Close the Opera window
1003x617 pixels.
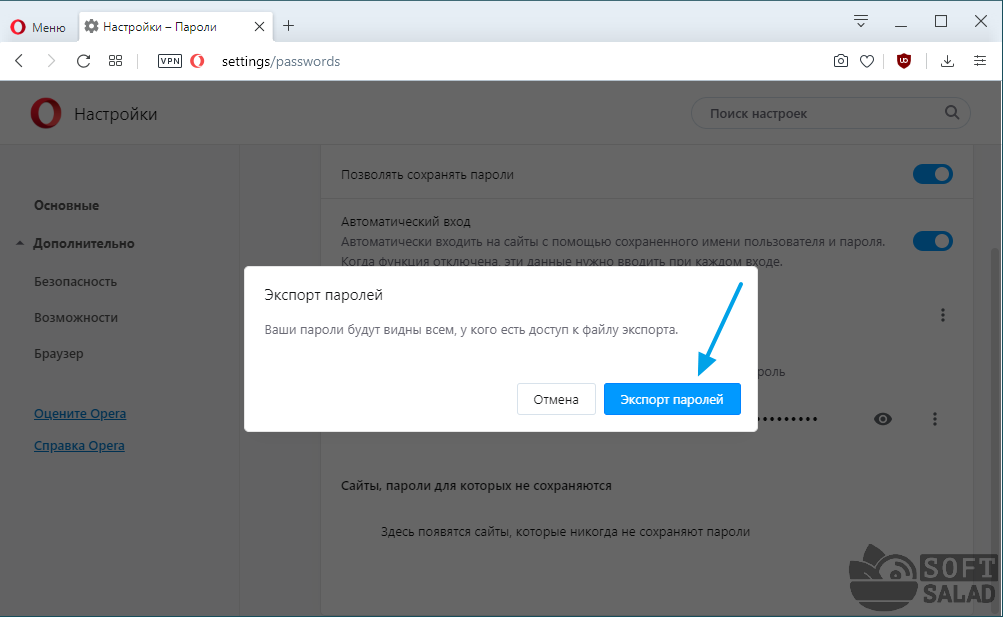(x=981, y=21)
